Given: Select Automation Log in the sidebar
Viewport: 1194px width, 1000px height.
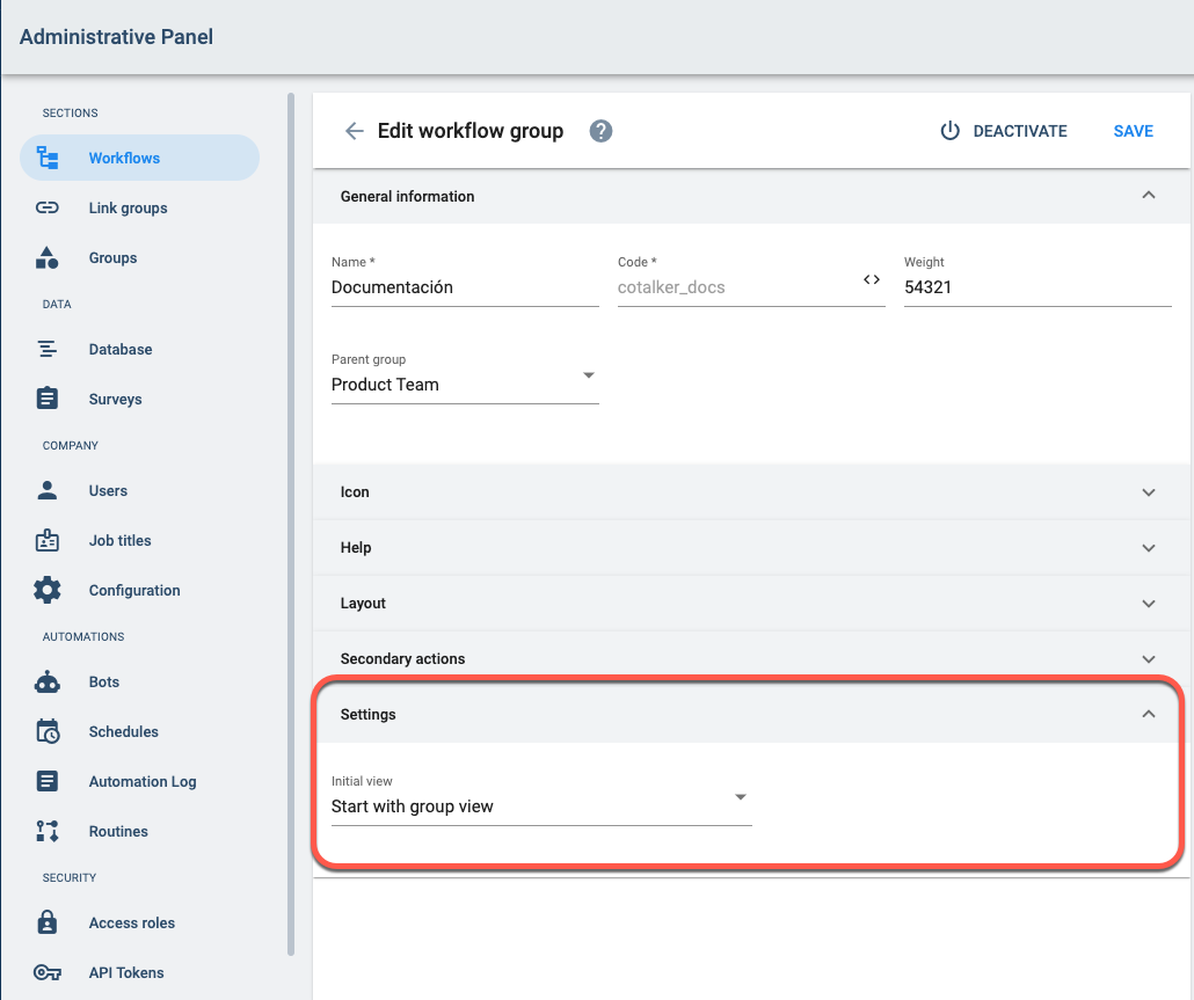Looking at the screenshot, I should tap(142, 781).
